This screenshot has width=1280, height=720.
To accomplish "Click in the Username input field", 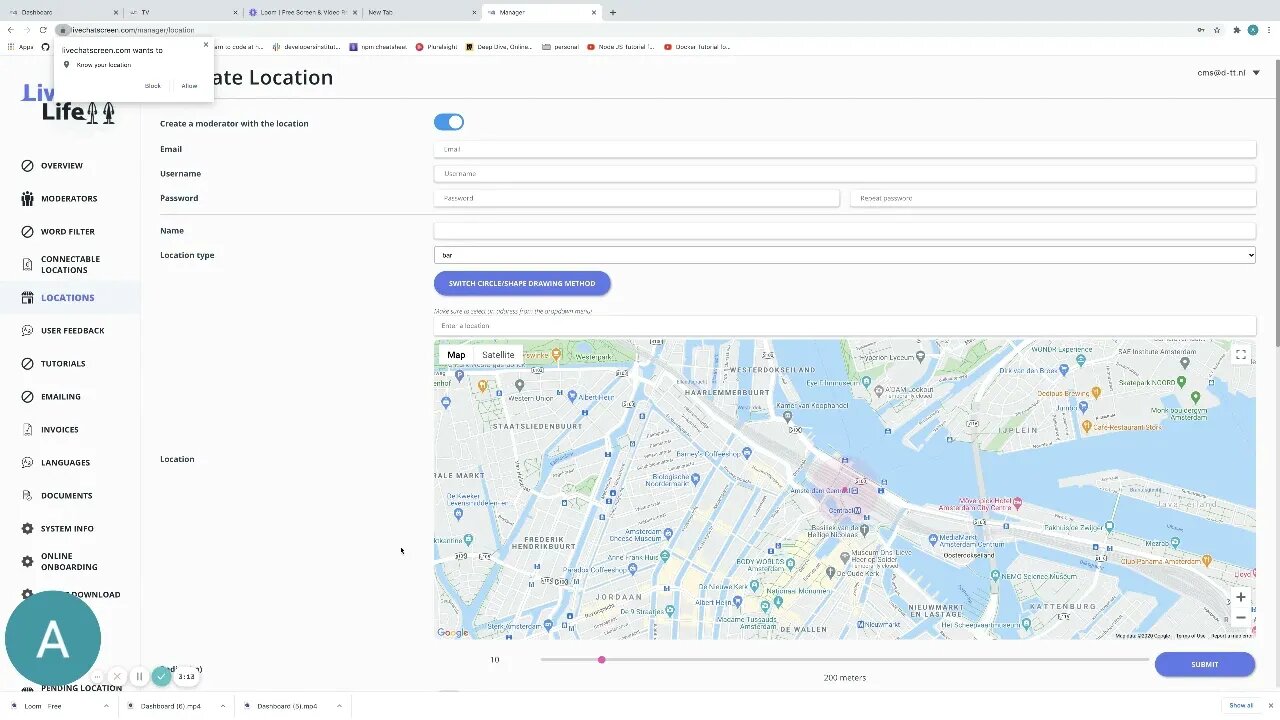I will point(844,174).
